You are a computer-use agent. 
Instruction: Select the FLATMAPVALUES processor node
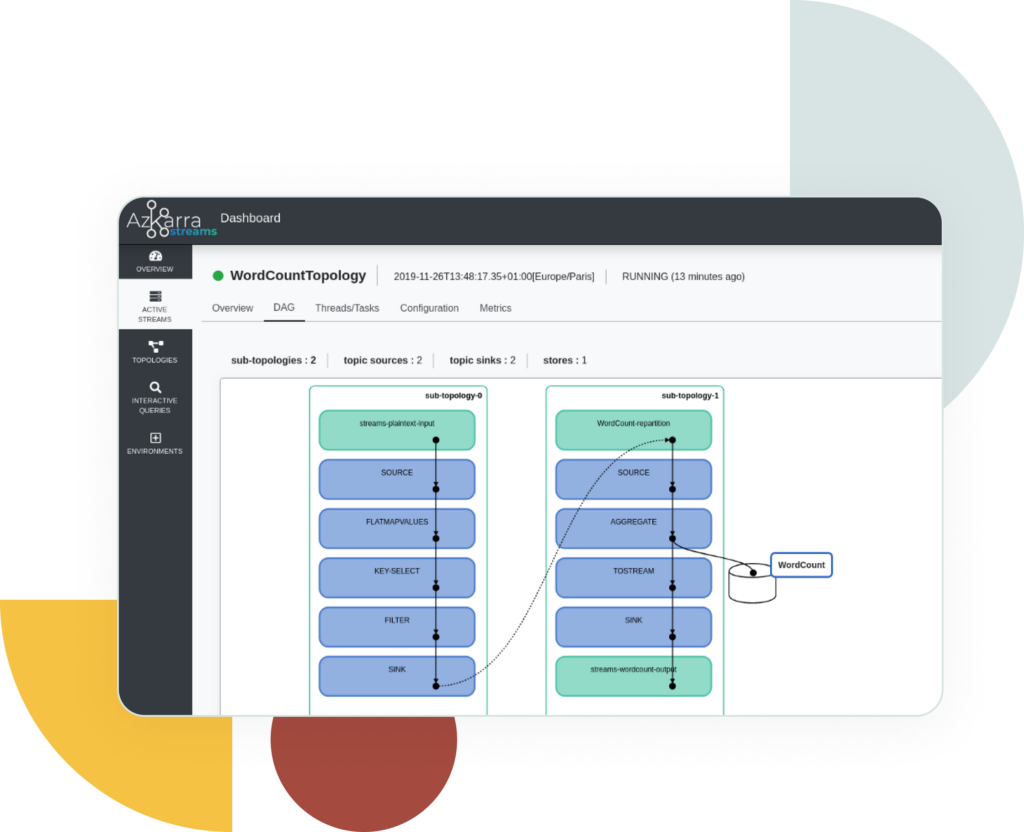pyautogui.click(x=396, y=528)
